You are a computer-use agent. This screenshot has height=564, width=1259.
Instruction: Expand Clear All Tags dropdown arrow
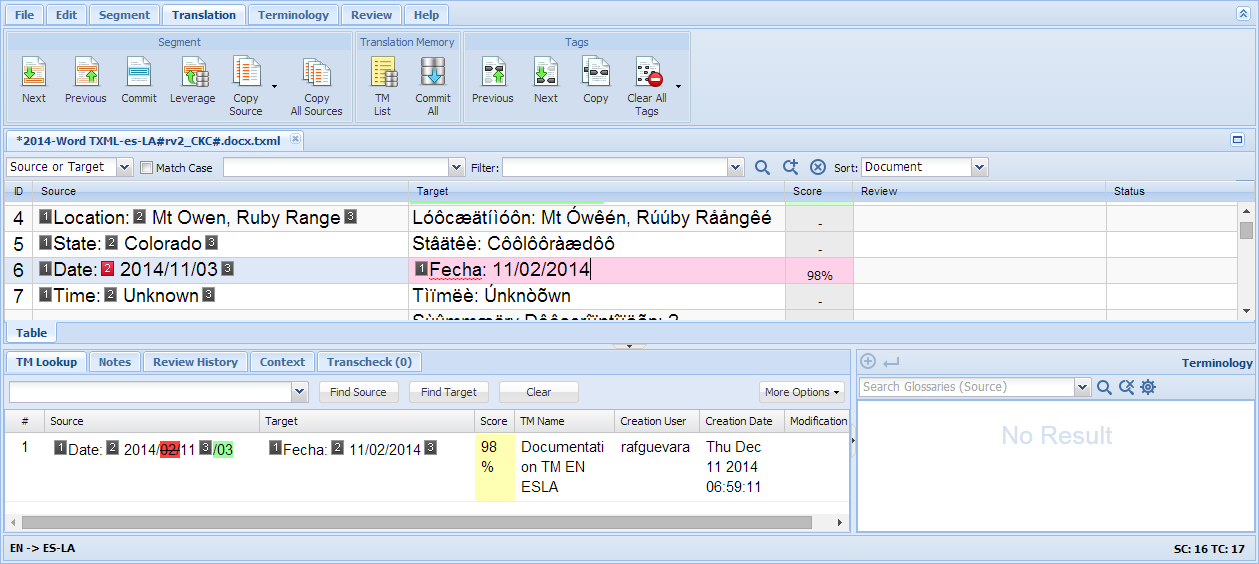point(678,87)
